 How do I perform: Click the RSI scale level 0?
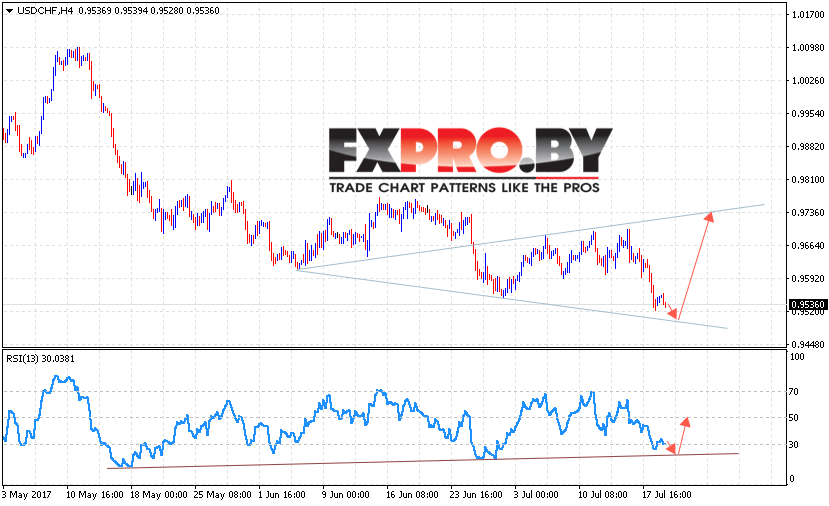click(791, 479)
